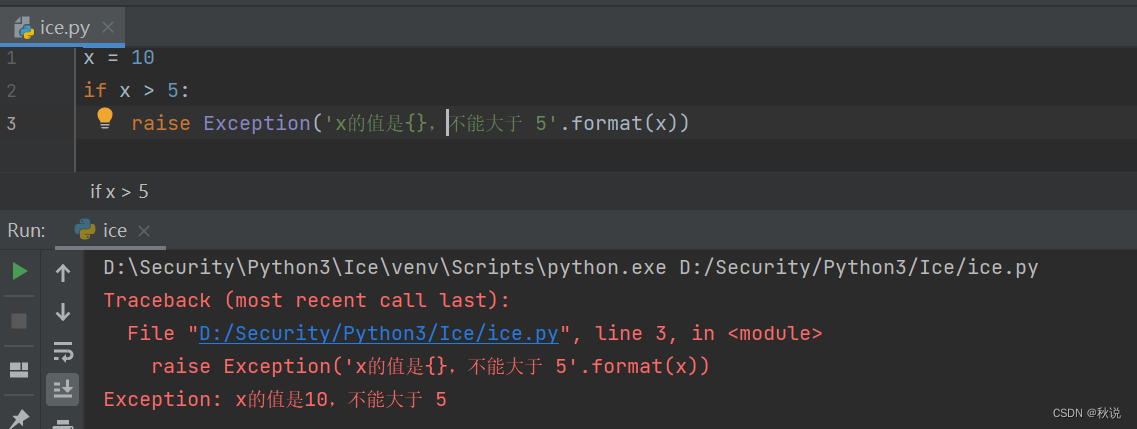Close the ice.py editor tab
Viewport: 1137px width, 429px height.
tap(107, 28)
